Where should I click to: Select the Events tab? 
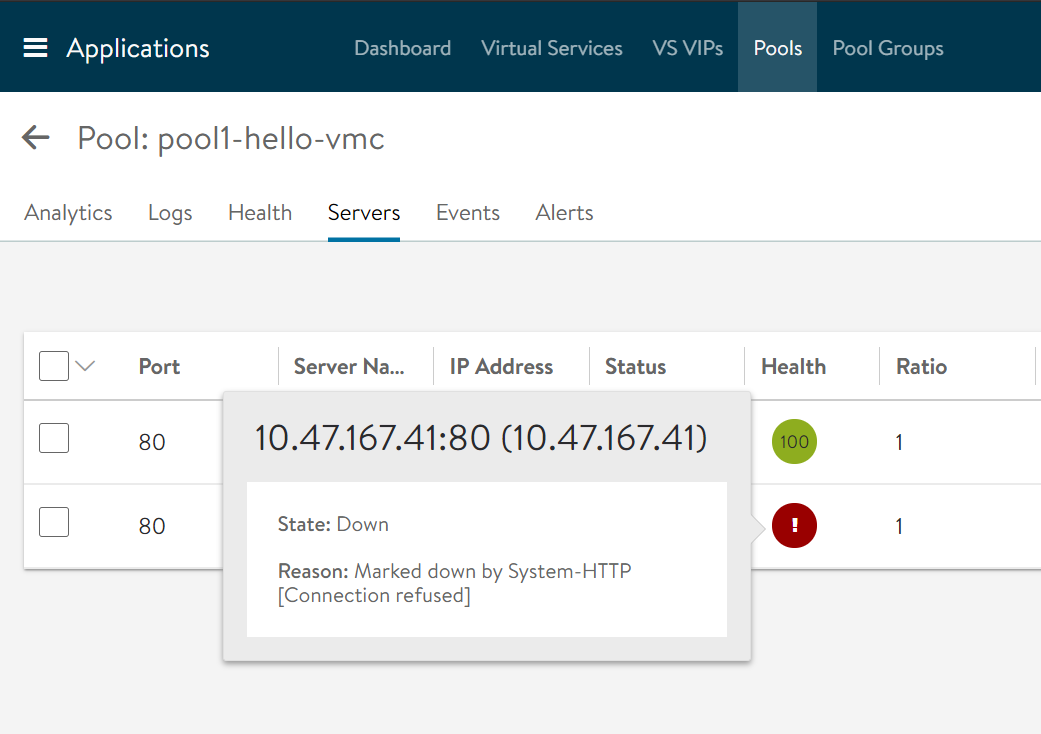pyautogui.click(x=468, y=213)
